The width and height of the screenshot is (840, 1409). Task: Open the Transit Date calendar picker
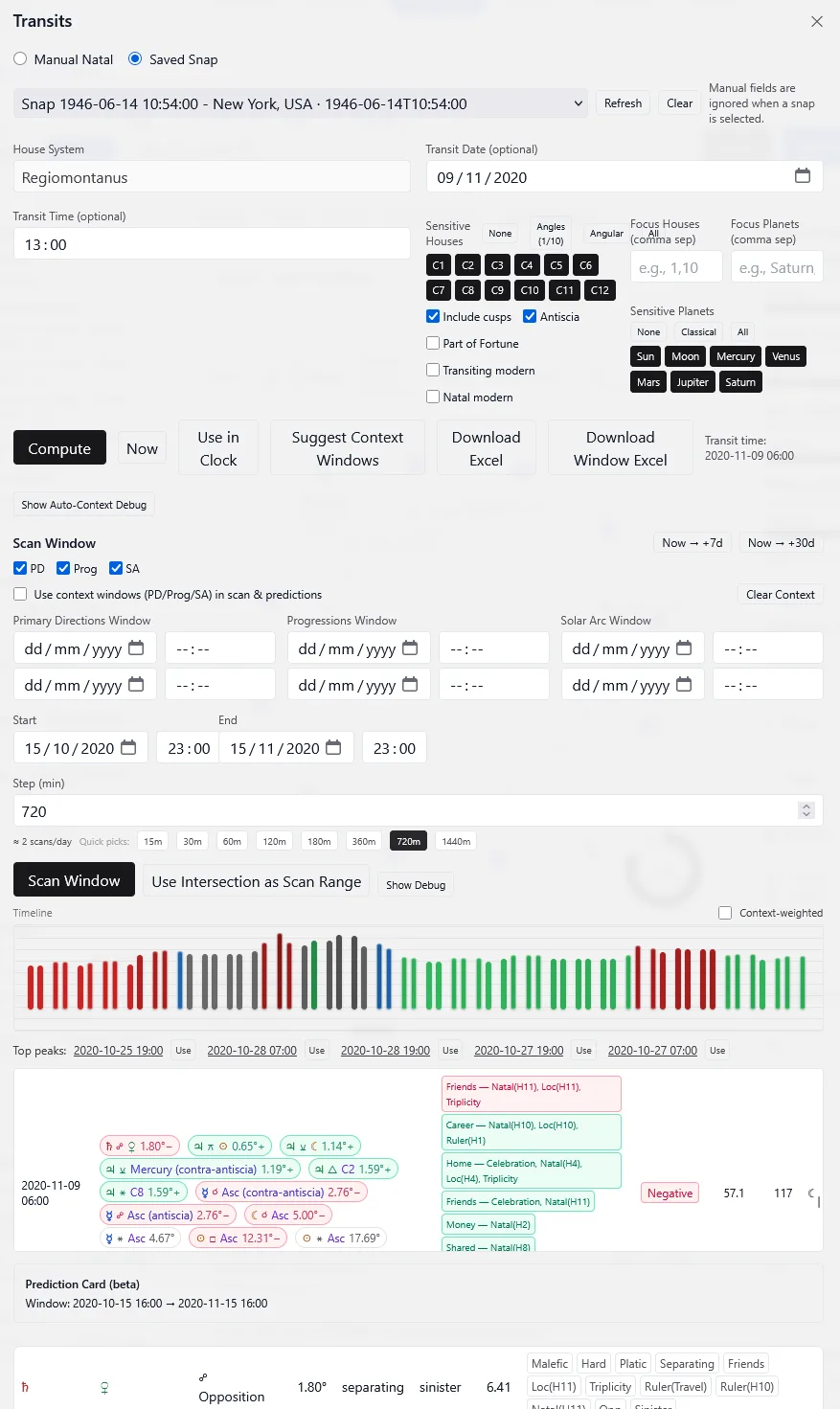pos(803,176)
